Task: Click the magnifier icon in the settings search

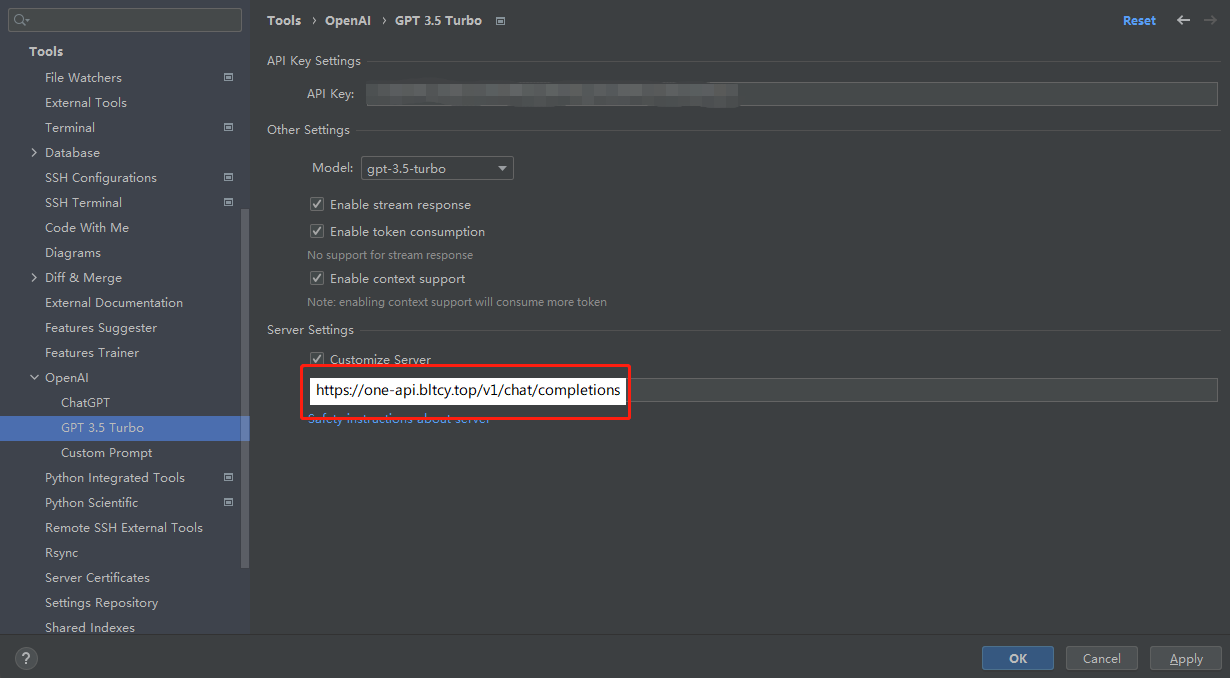Action: pos(21,20)
